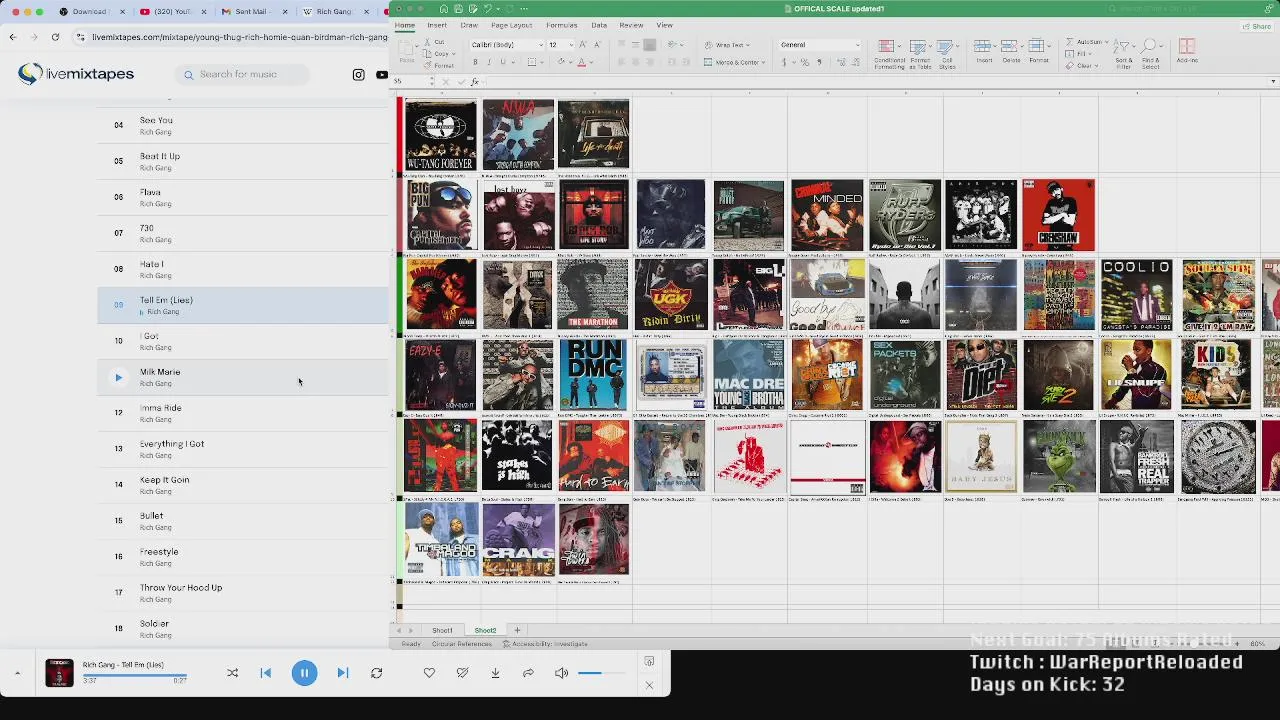Reload the livemixtapes page

click(55, 37)
